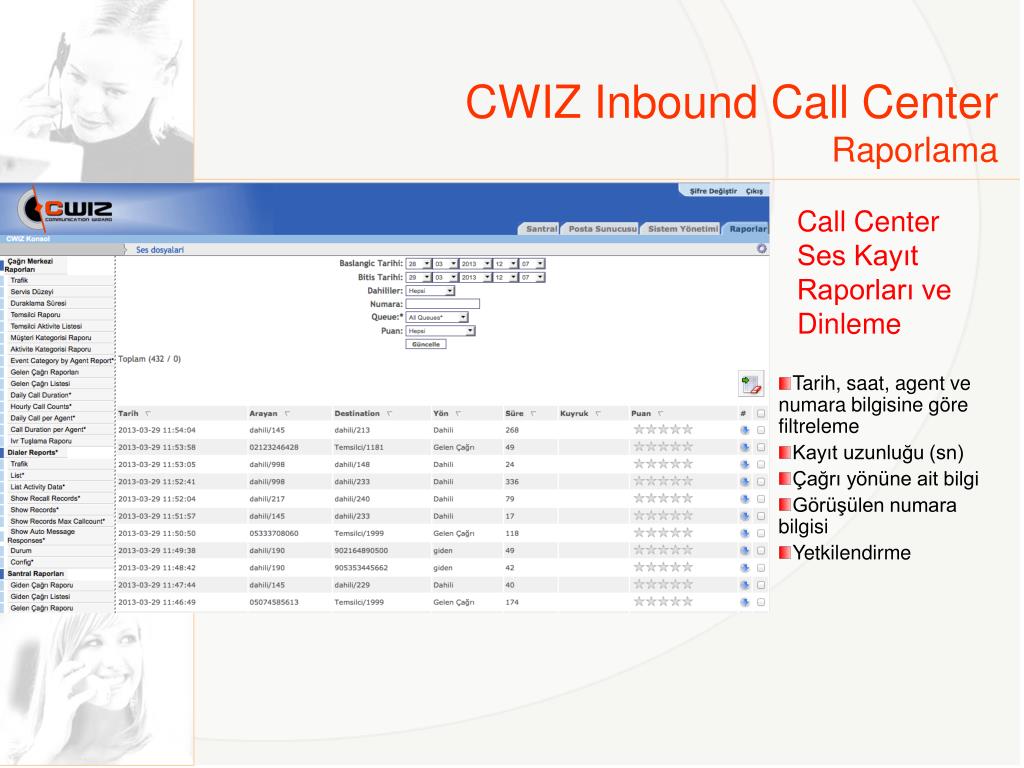Play recording for 11:53:58 row
1024x768 pixels.
(x=744, y=447)
